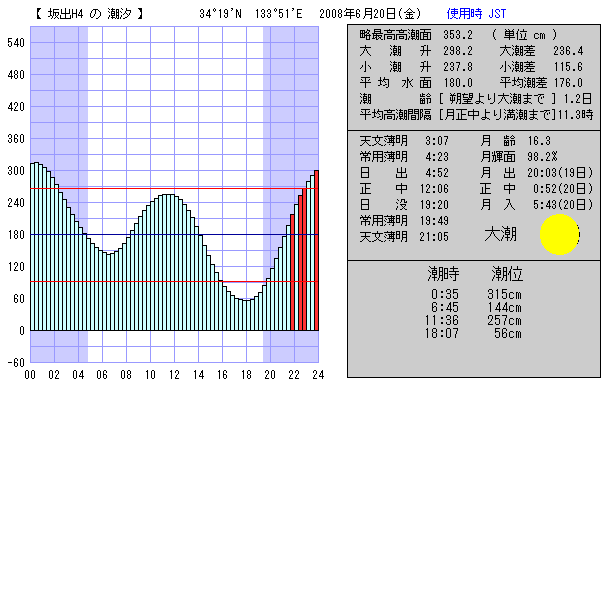Click the 平均高潮間隔 value 11.38時
The width and height of the screenshot is (610, 600).
(575, 115)
